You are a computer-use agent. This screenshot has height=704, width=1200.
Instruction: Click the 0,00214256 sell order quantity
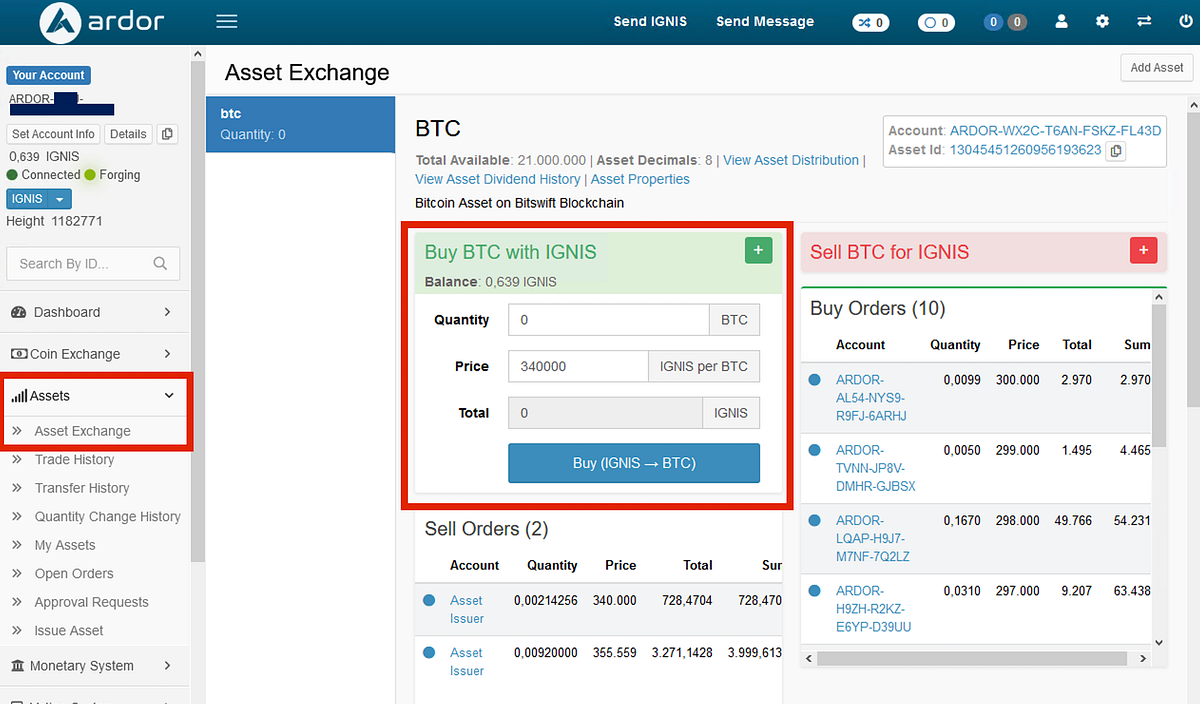pyautogui.click(x=546, y=600)
